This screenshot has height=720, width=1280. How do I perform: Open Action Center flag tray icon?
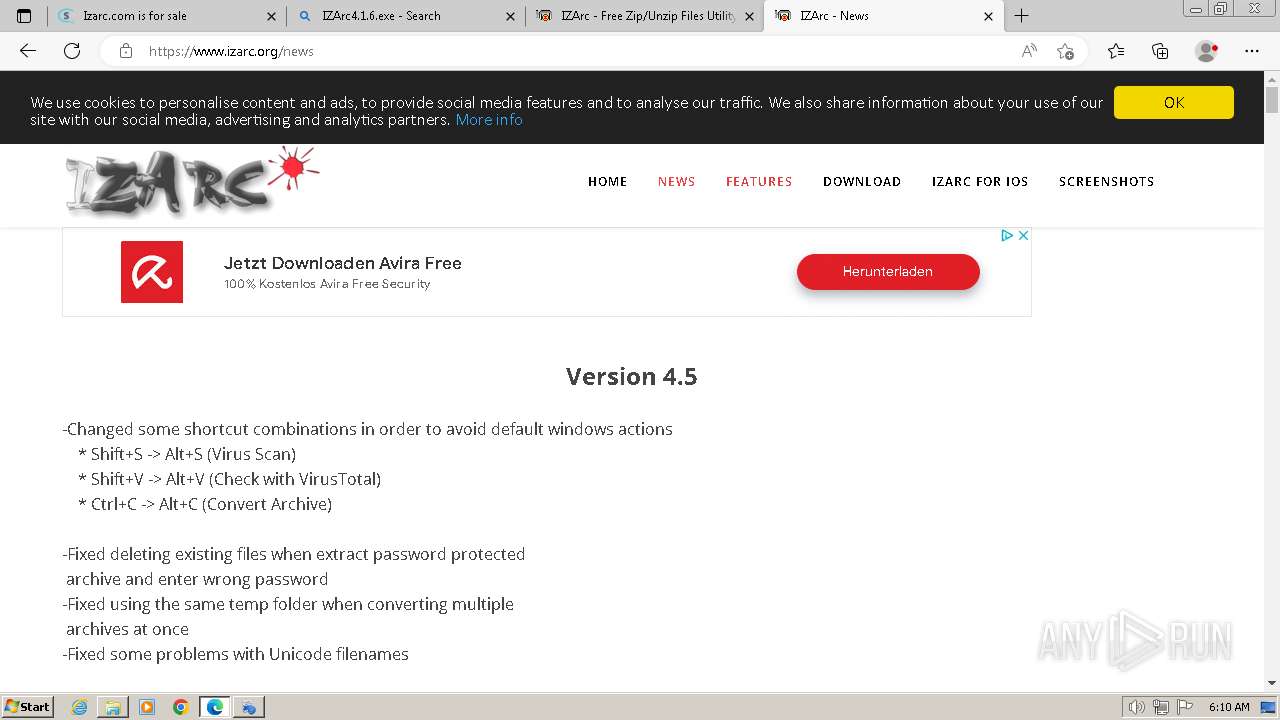(1184, 707)
